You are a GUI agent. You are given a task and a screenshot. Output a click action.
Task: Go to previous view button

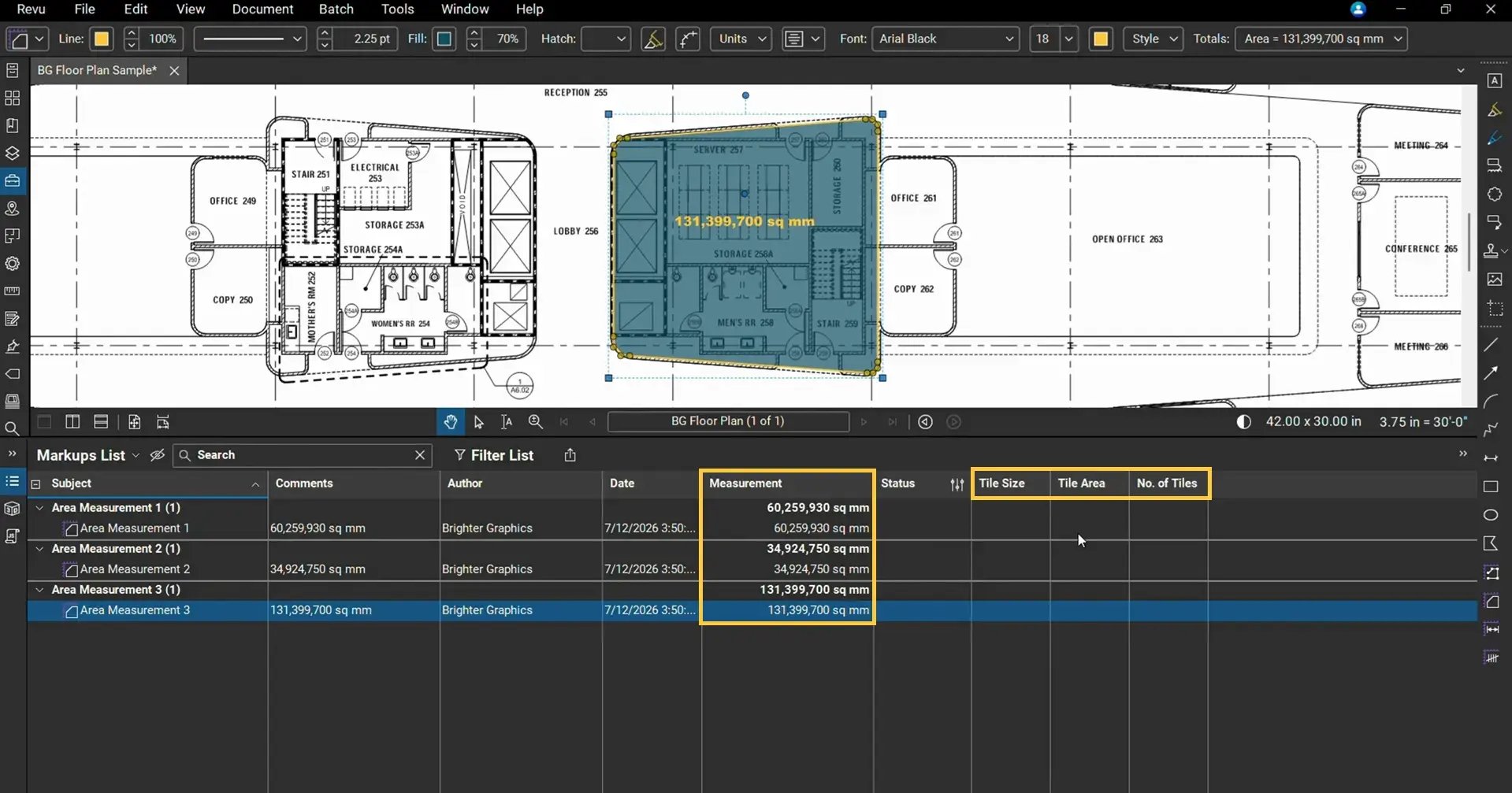click(x=925, y=422)
